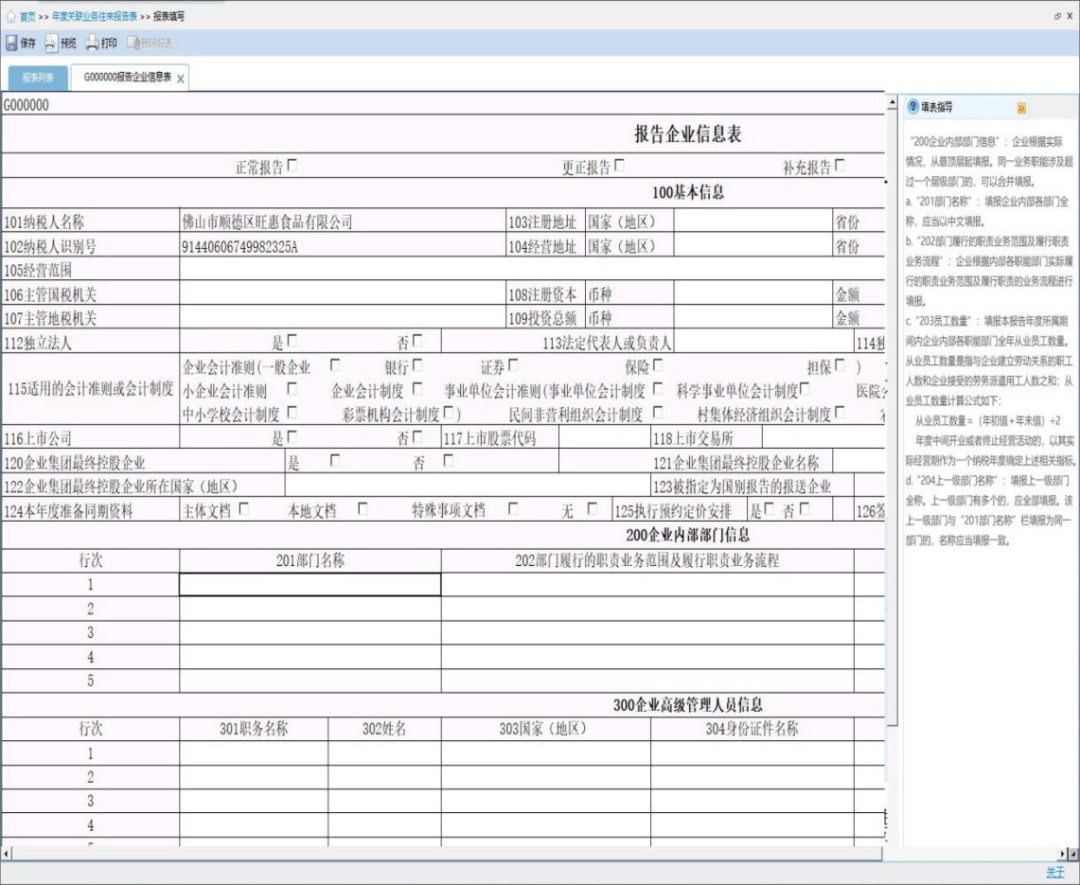Click the 105经营范围 input field

point(532,269)
